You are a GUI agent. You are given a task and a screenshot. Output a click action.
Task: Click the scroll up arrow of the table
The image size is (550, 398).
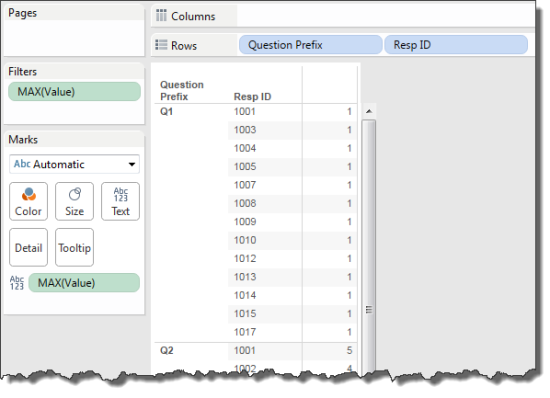coord(369,112)
